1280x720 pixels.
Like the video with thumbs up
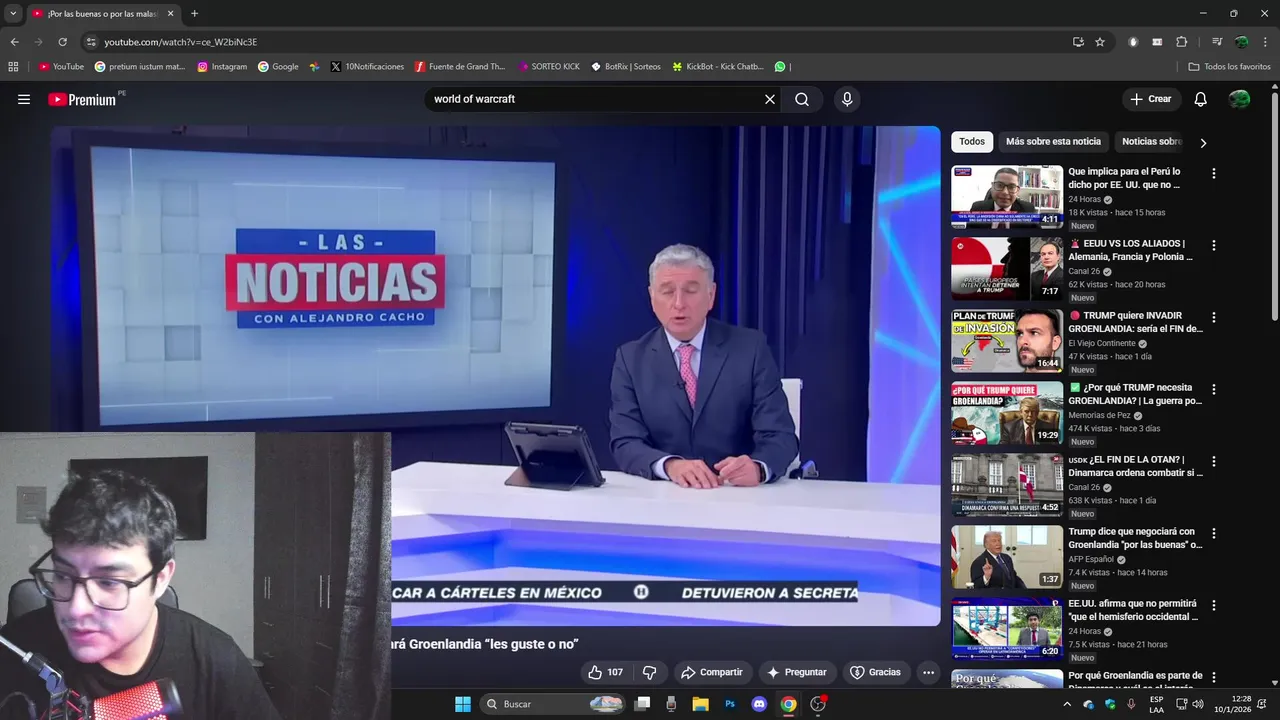click(606, 672)
